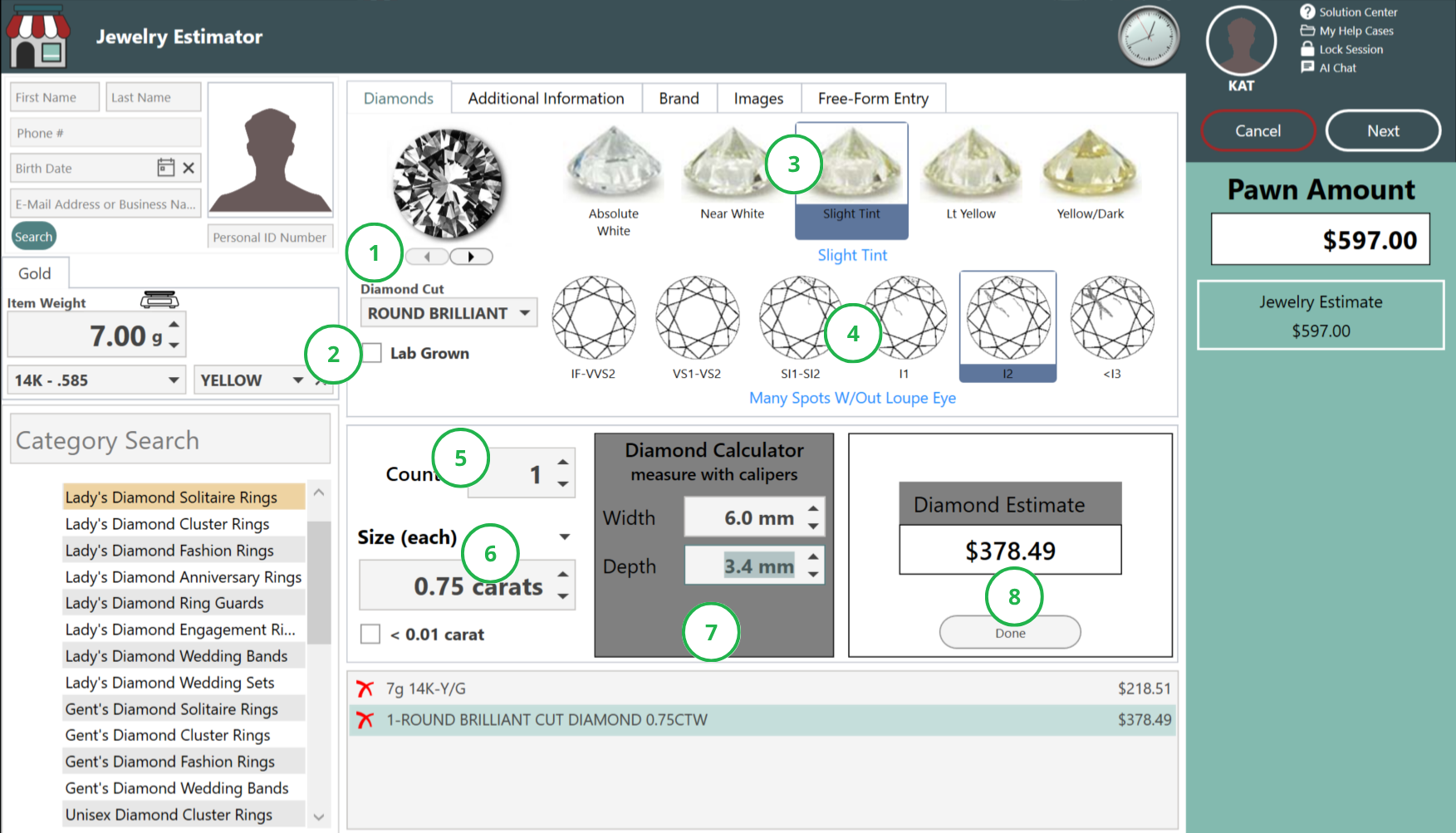Open the Brand tab
The width and height of the screenshot is (1456, 833).
(679, 98)
